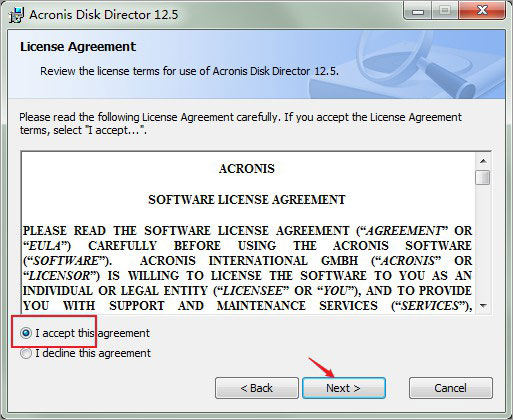
Task: Cancel the Acronis Disk Director setup
Action: click(451, 388)
